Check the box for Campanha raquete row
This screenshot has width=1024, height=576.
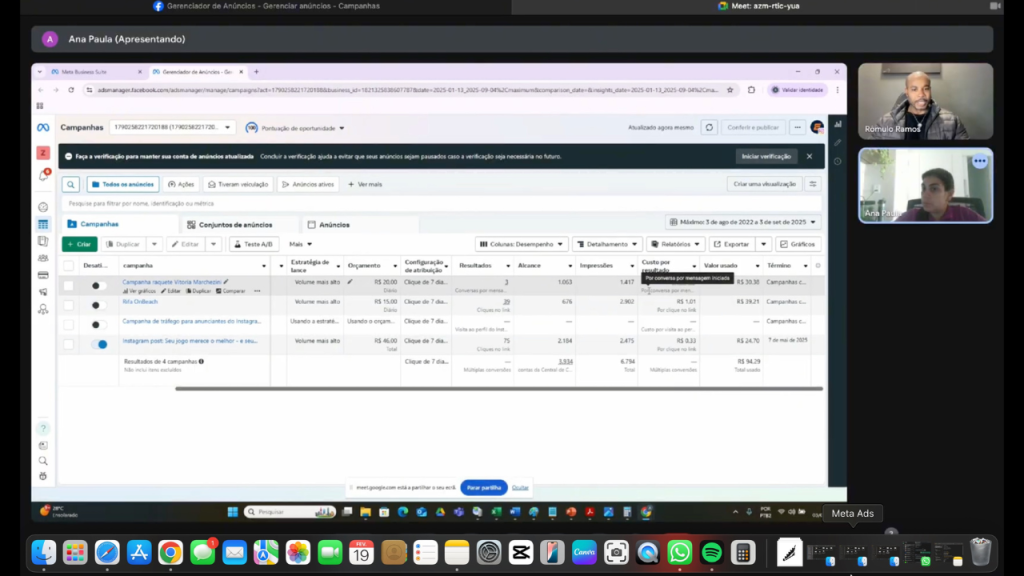pos(68,286)
